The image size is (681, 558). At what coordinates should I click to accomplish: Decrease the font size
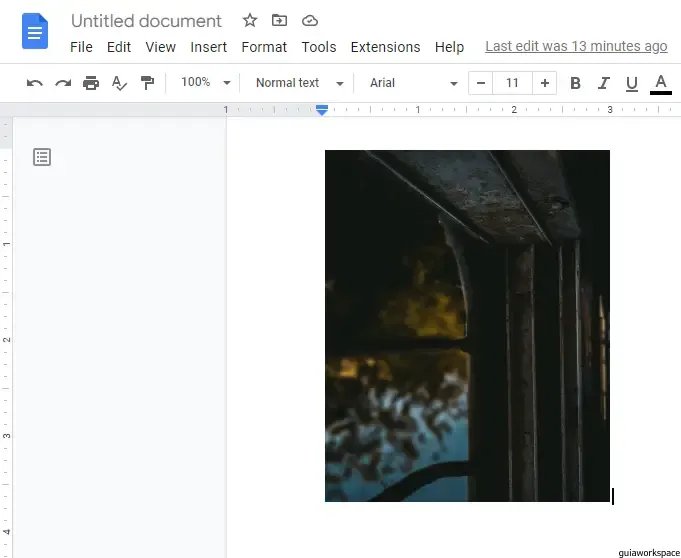pyautogui.click(x=481, y=83)
